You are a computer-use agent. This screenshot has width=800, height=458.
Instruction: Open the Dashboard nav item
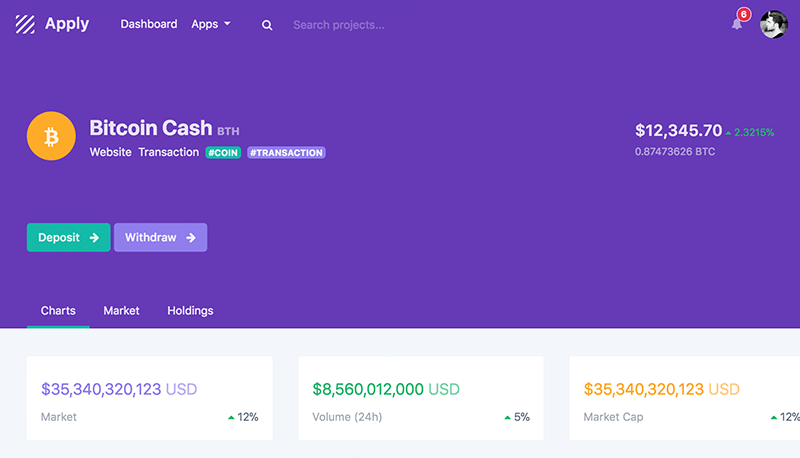(148, 24)
